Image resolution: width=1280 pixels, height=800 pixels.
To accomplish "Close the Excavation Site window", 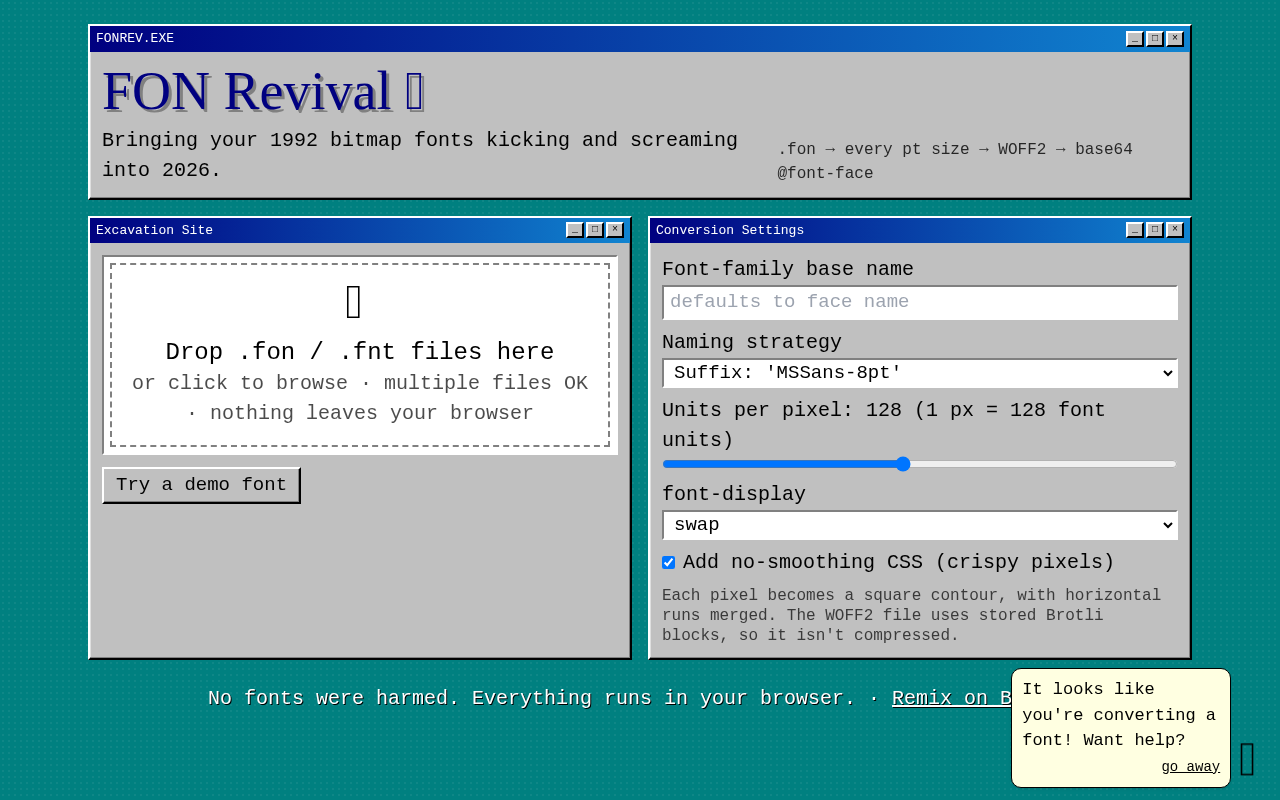I will 614,230.
